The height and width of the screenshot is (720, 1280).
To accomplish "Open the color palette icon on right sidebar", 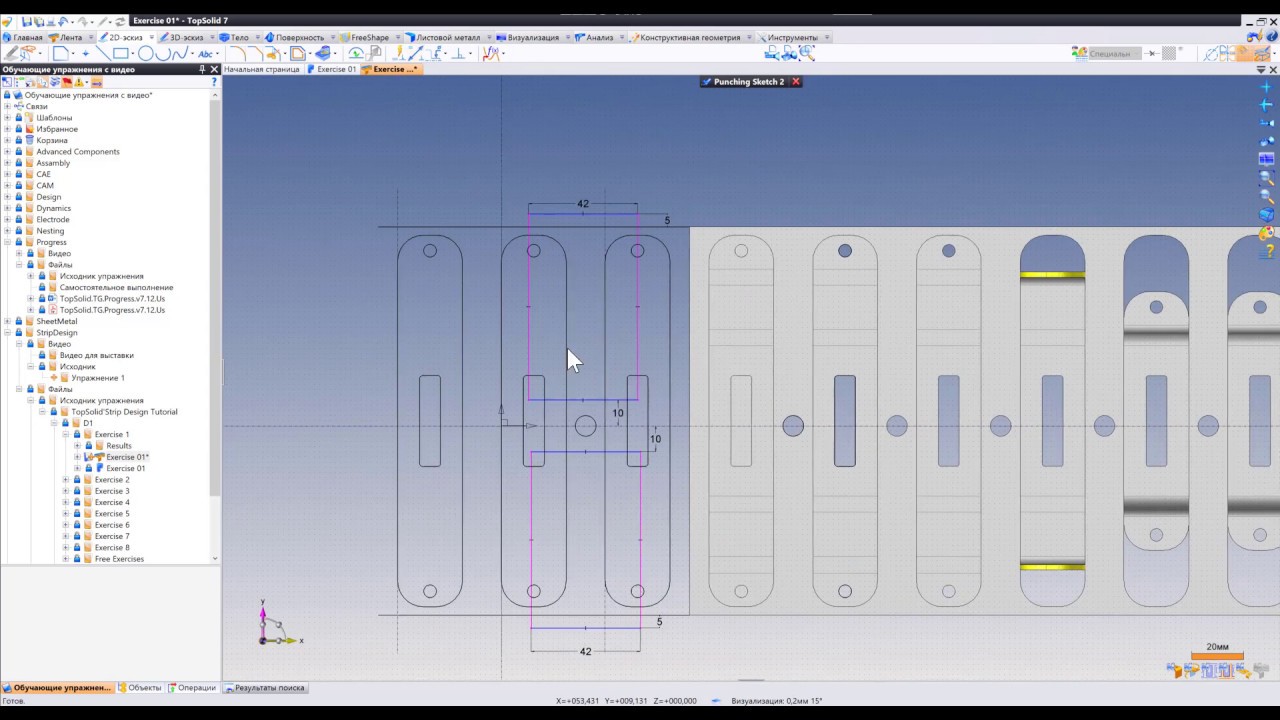I will click(x=1266, y=234).
